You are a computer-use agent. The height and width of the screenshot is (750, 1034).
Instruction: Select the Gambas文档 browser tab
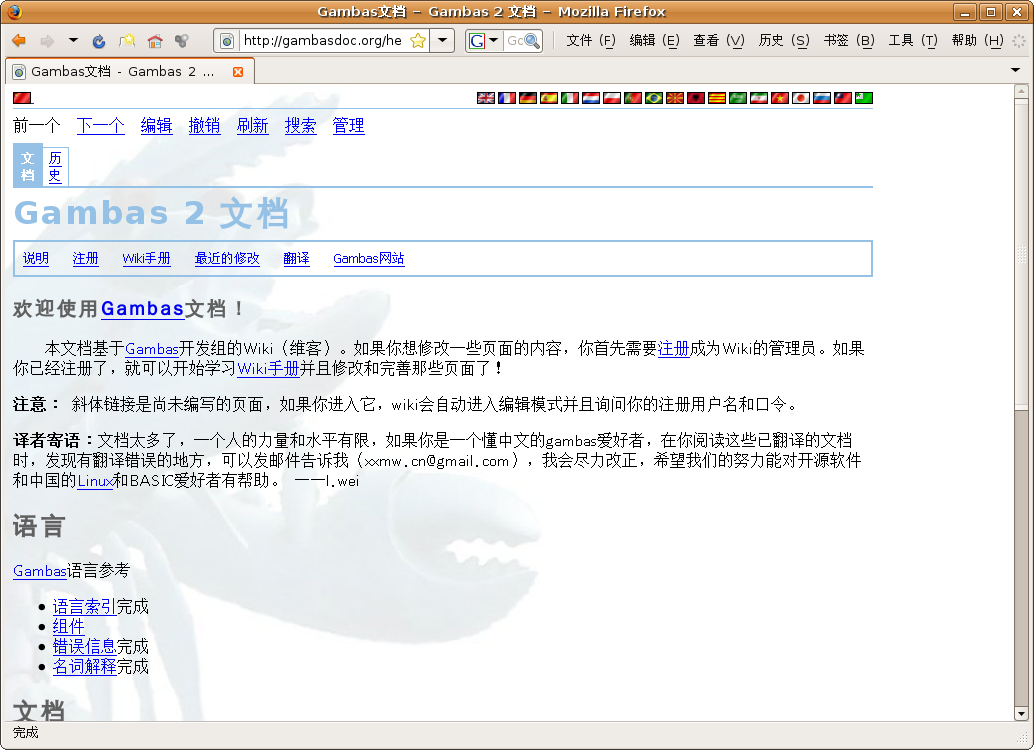click(129, 71)
